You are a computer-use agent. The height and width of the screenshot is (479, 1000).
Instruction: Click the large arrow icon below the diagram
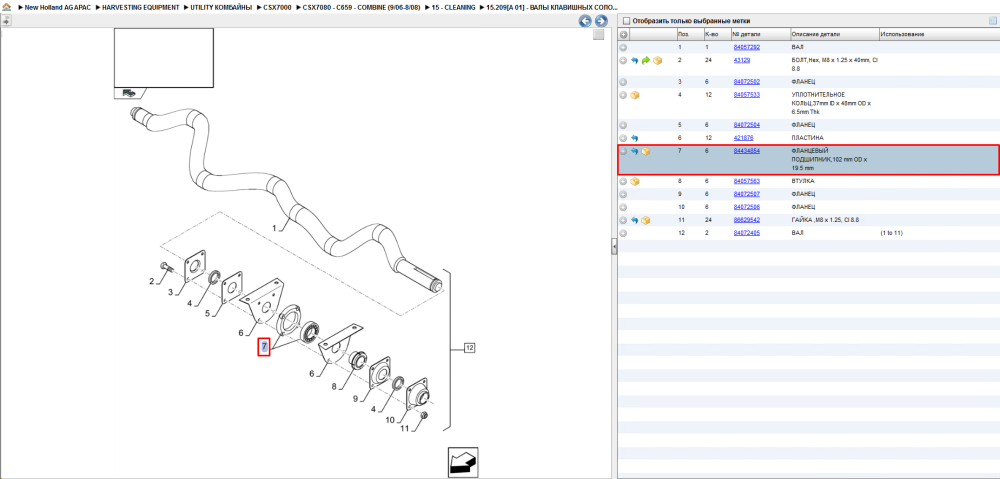[x=462, y=462]
